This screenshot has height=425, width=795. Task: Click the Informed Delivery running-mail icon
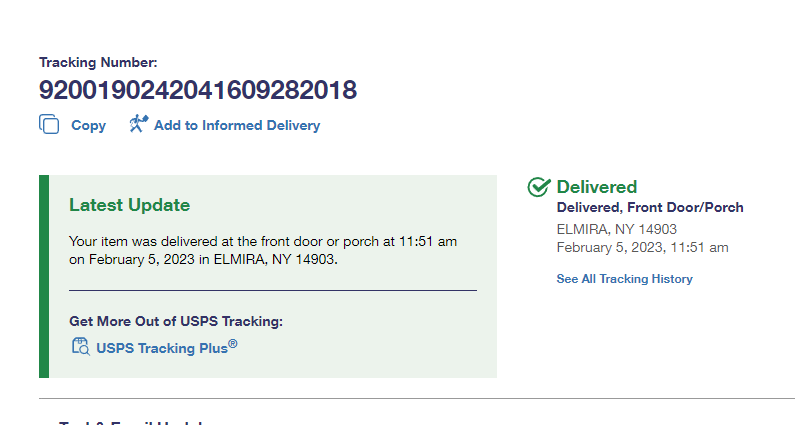(x=138, y=124)
